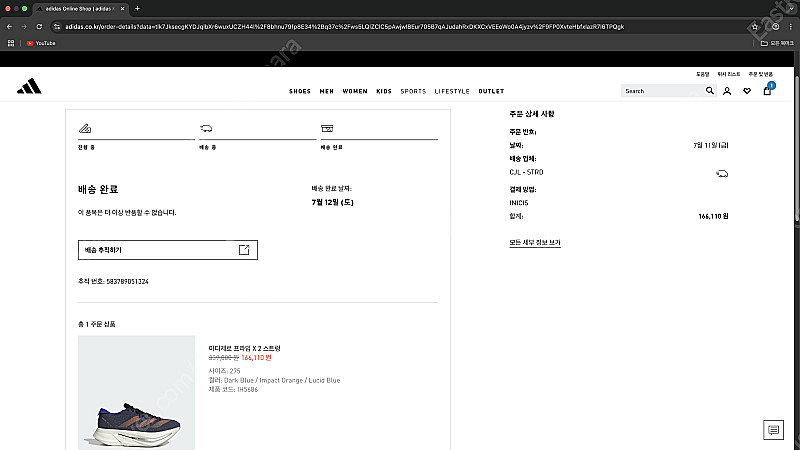Click the 배송 추적하기 tracking button
800x450 pixels.
click(168, 250)
